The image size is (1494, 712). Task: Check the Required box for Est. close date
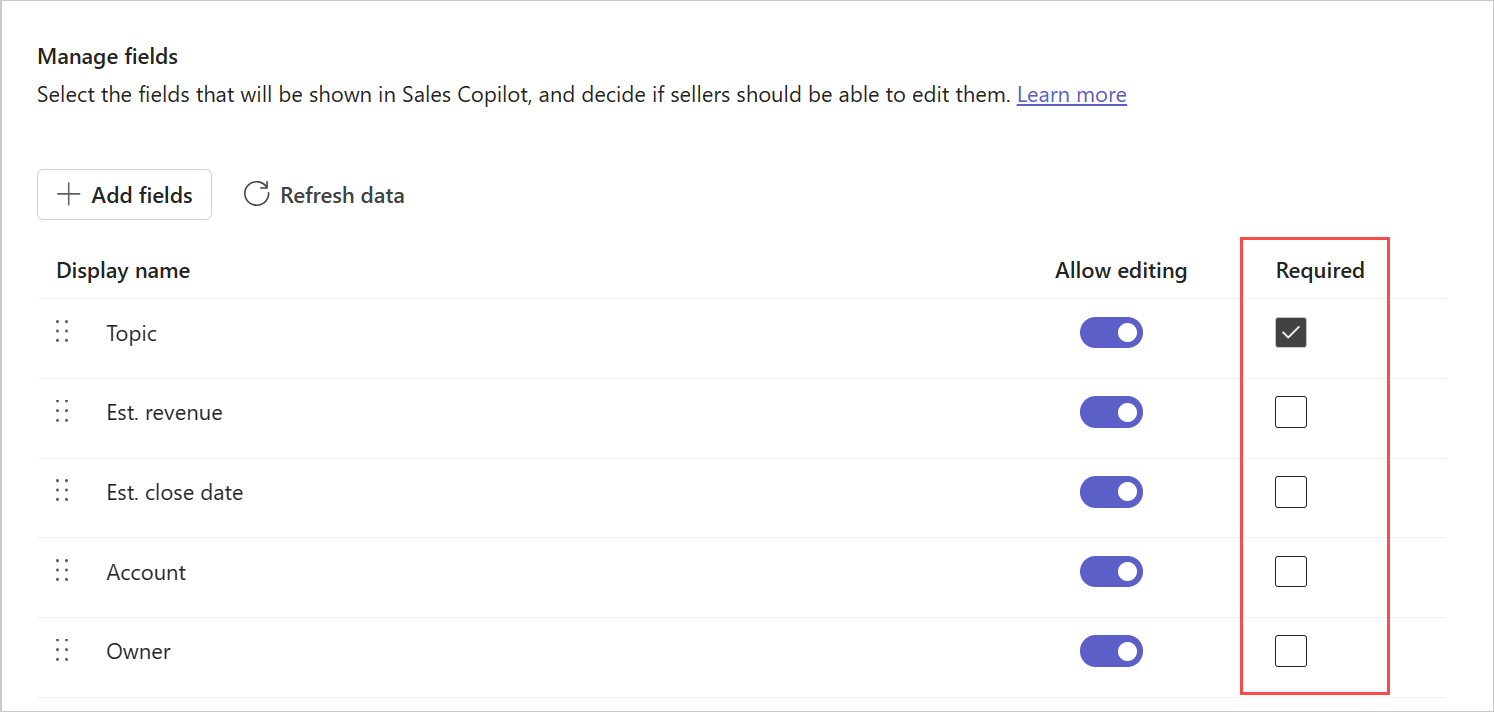(1290, 491)
